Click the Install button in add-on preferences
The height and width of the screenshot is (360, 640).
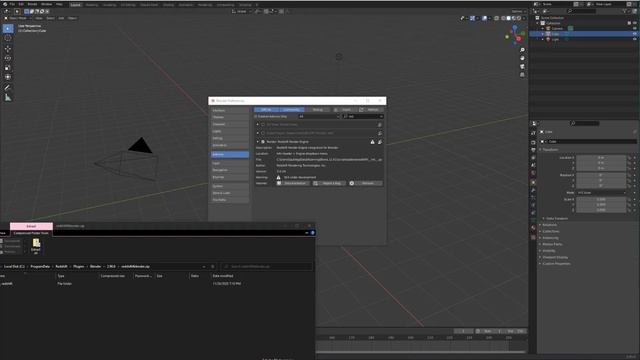coord(344,110)
